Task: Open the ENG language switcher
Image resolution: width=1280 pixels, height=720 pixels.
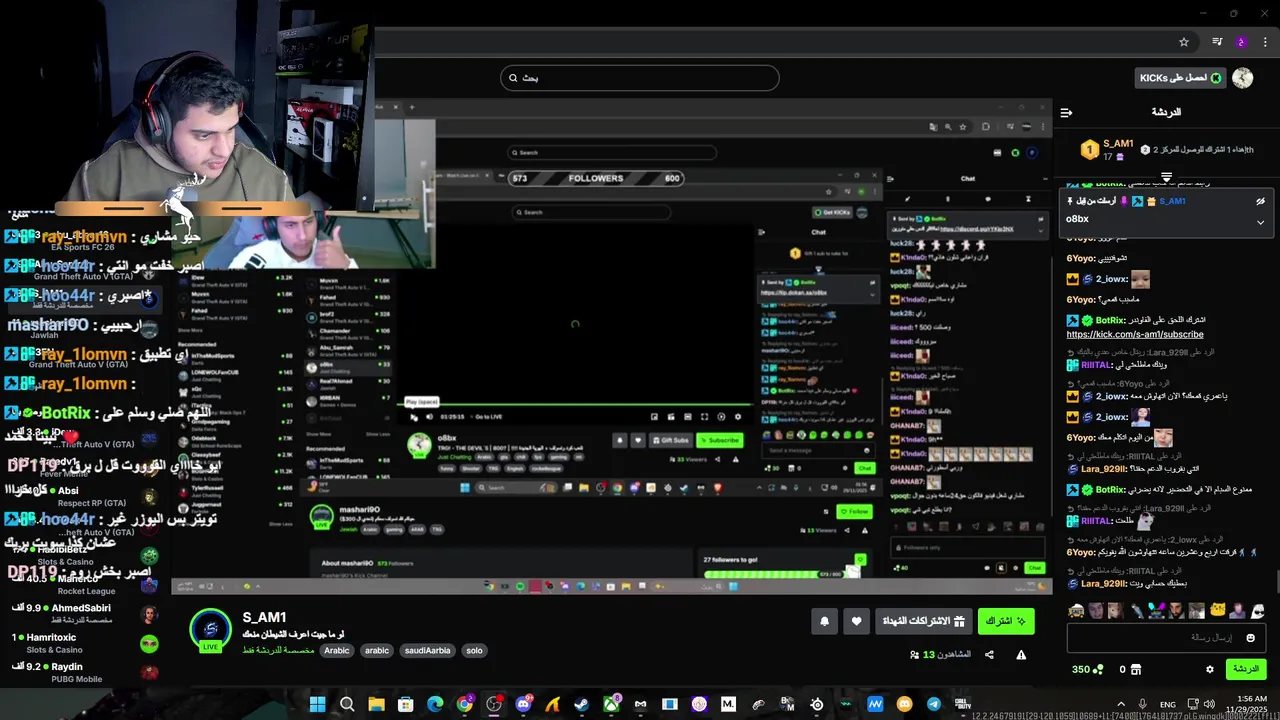Action: [x=1168, y=704]
